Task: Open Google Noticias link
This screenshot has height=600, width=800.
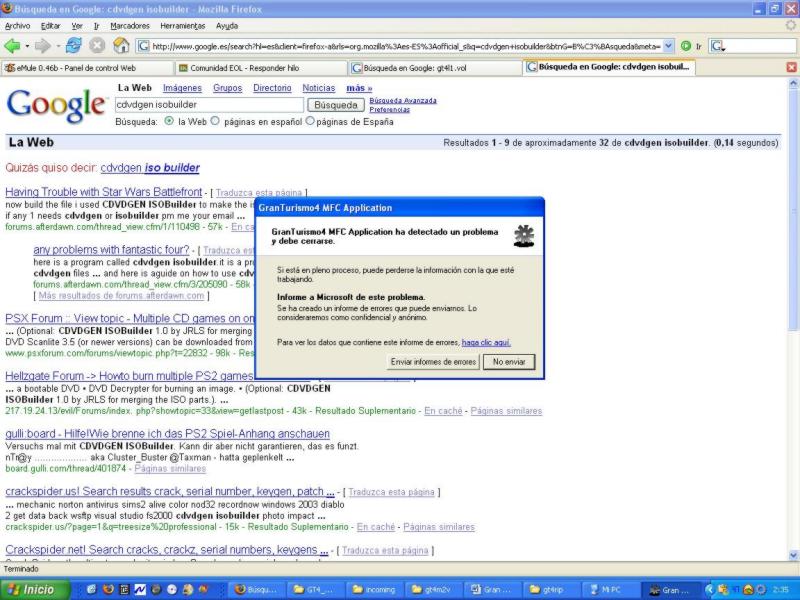Action: coord(319,88)
